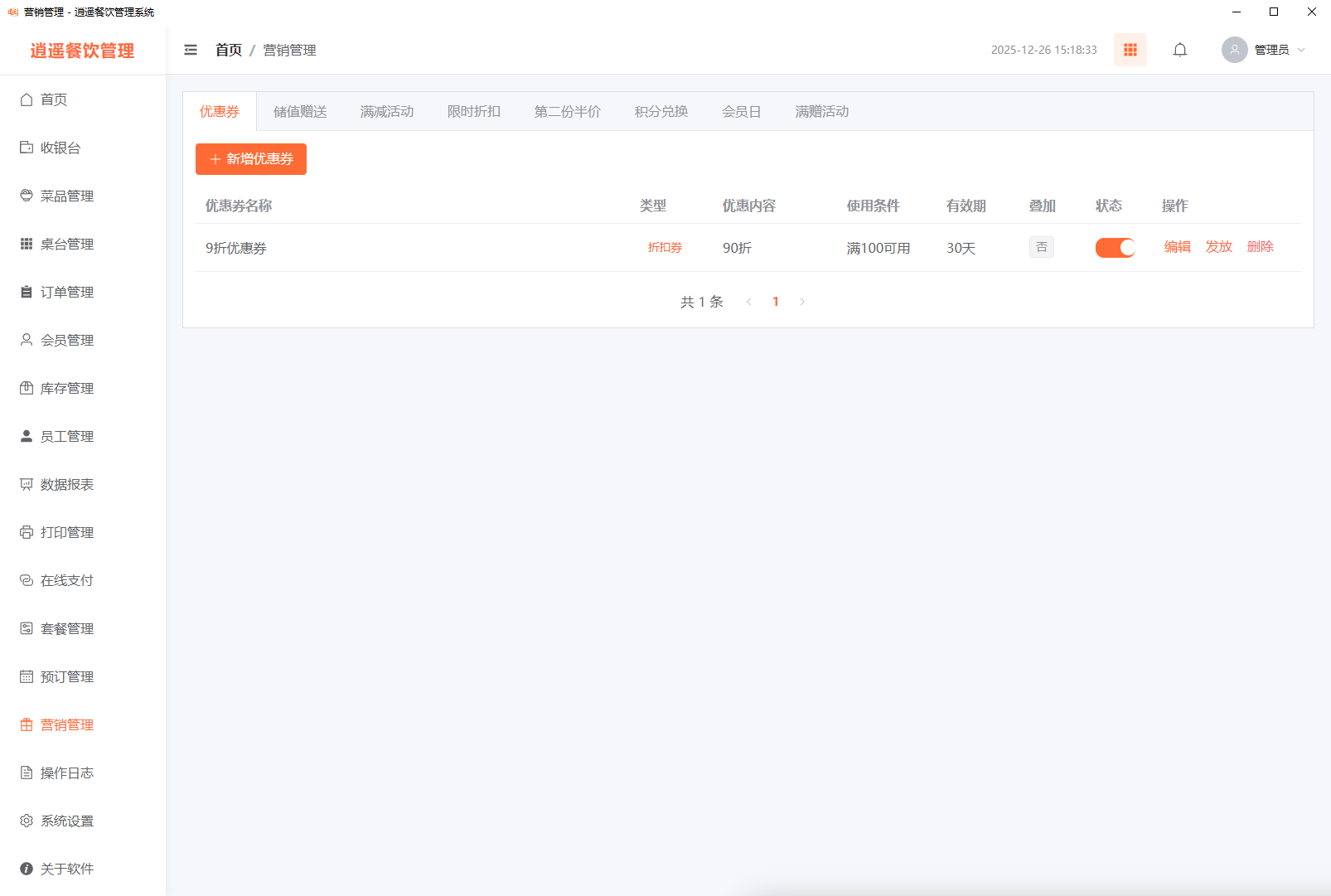Click the admin user avatar
The width and height of the screenshot is (1331, 896).
(x=1234, y=50)
